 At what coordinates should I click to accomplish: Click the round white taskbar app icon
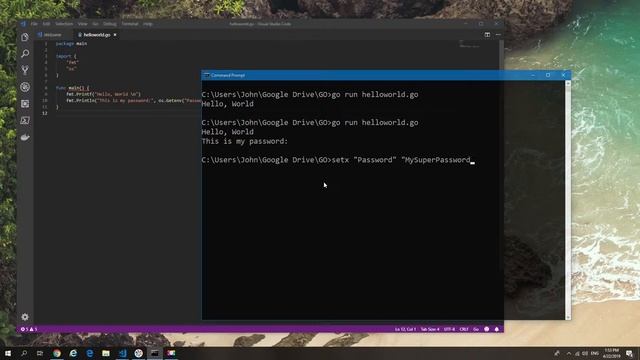pos(138,353)
